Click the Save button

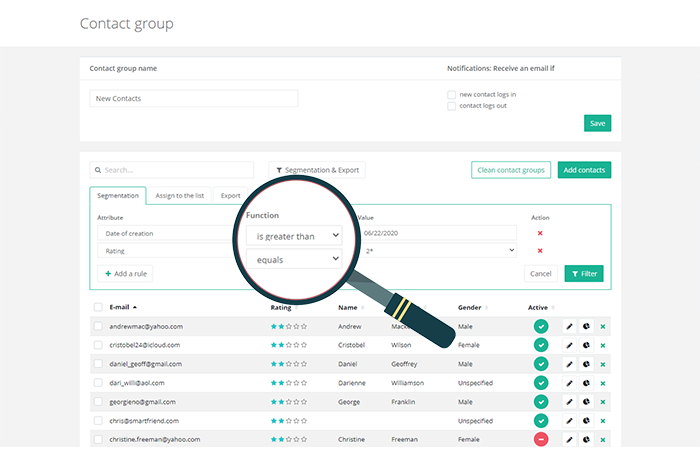click(x=597, y=123)
